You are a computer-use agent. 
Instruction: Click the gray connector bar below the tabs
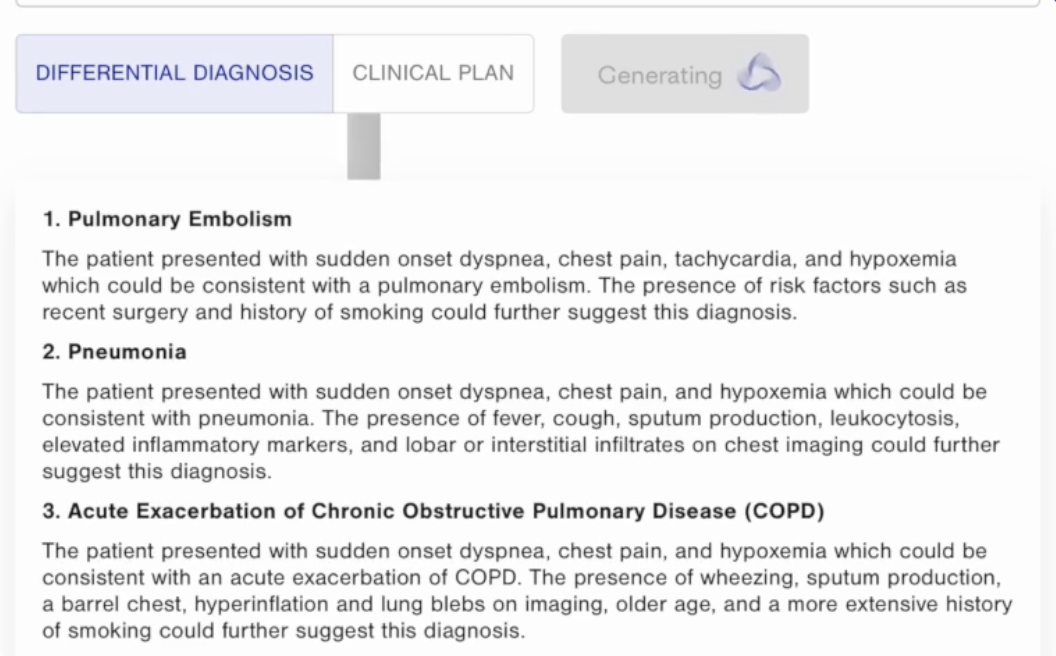pos(364,146)
